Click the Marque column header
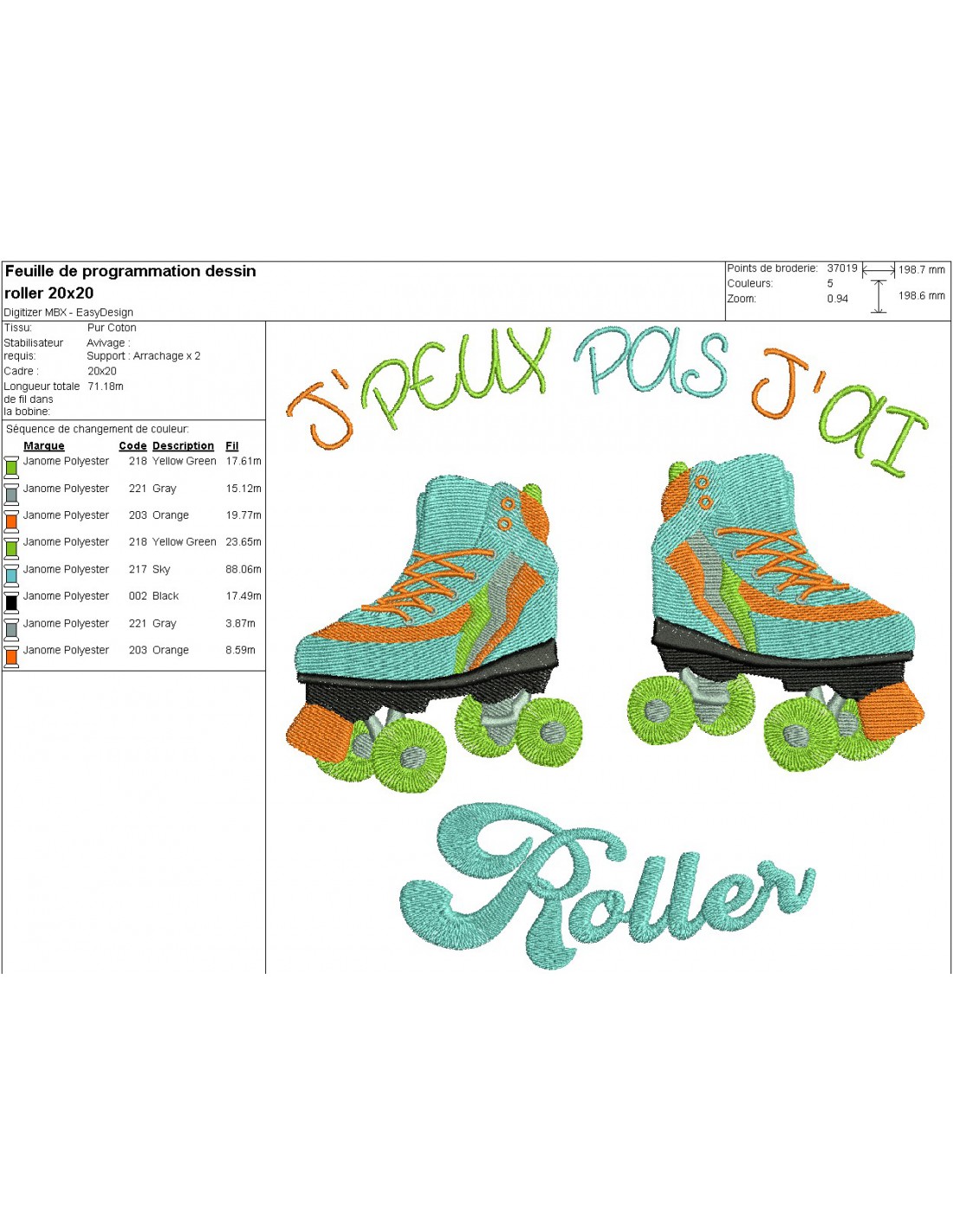The width and height of the screenshot is (953, 1232). (44, 446)
